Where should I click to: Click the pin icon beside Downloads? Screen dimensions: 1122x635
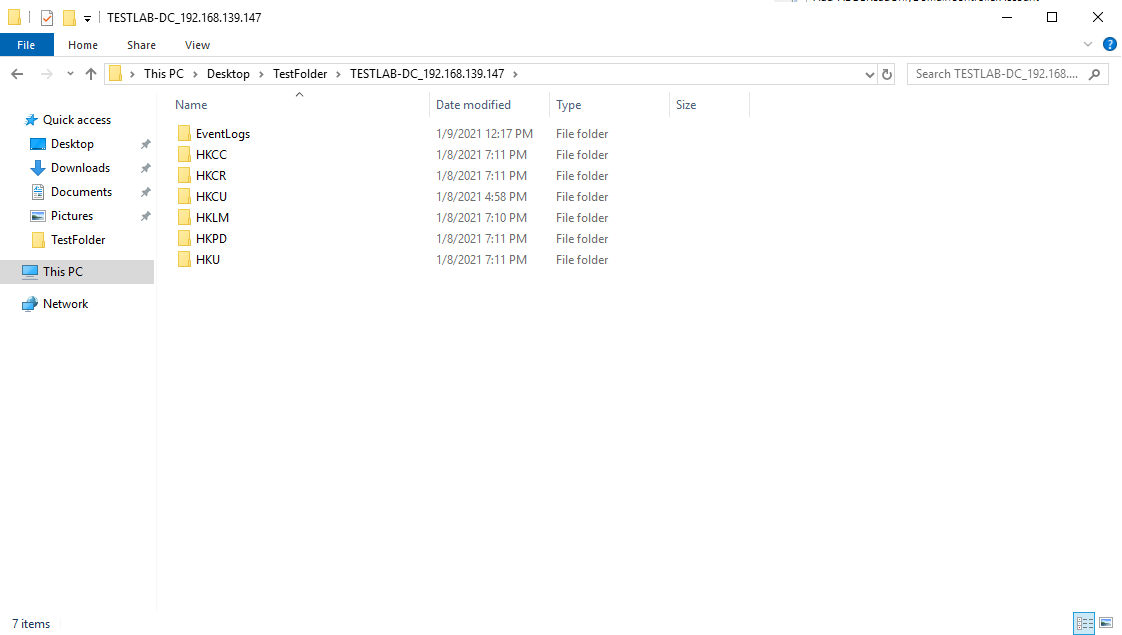pyautogui.click(x=145, y=168)
